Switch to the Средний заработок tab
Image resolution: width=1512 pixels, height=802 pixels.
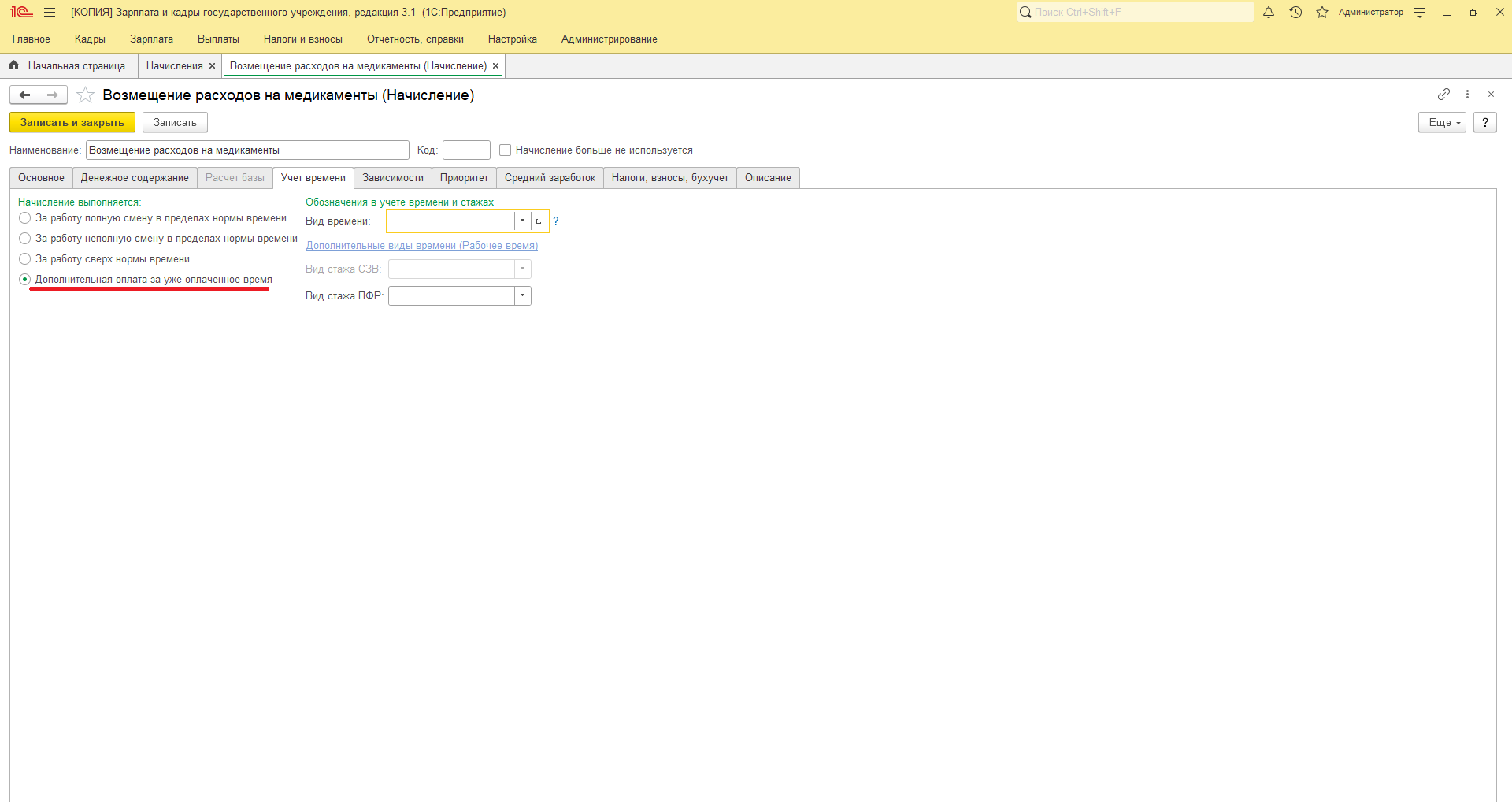tap(550, 178)
